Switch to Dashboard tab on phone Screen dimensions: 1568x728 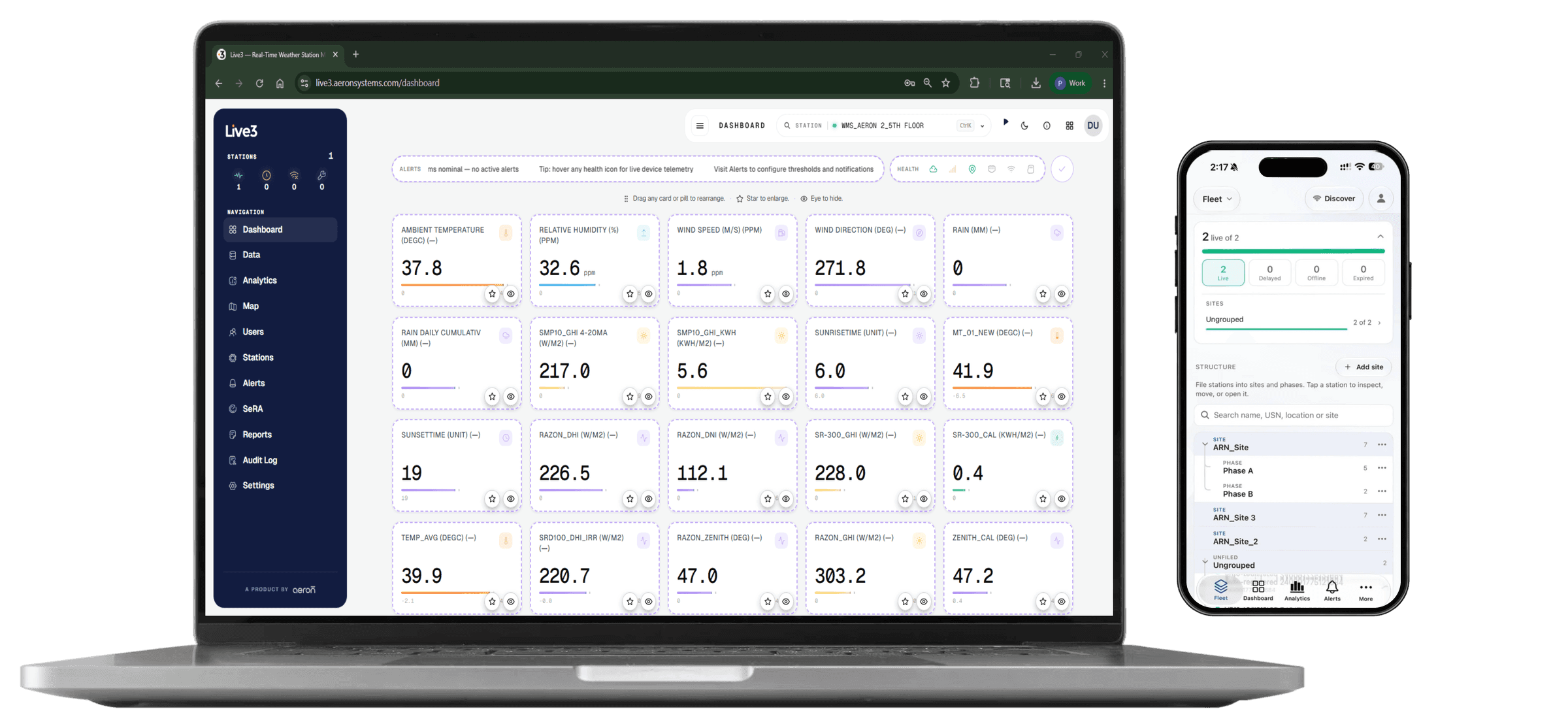click(1258, 591)
